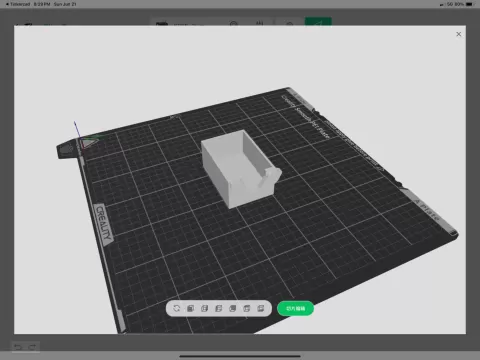This screenshot has height=360, width=480.
Task: Tap the undo arrow in the dimmed background window
Action: pyautogui.click(x=18, y=347)
